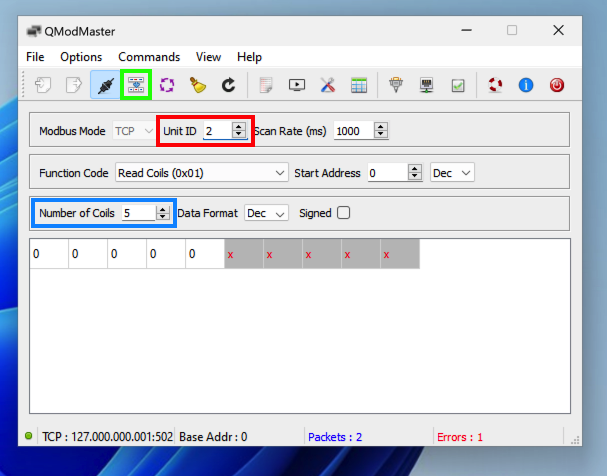Click the Load Session toolbar icon
Viewport: 607px width, 476px height.
[x=43, y=85]
